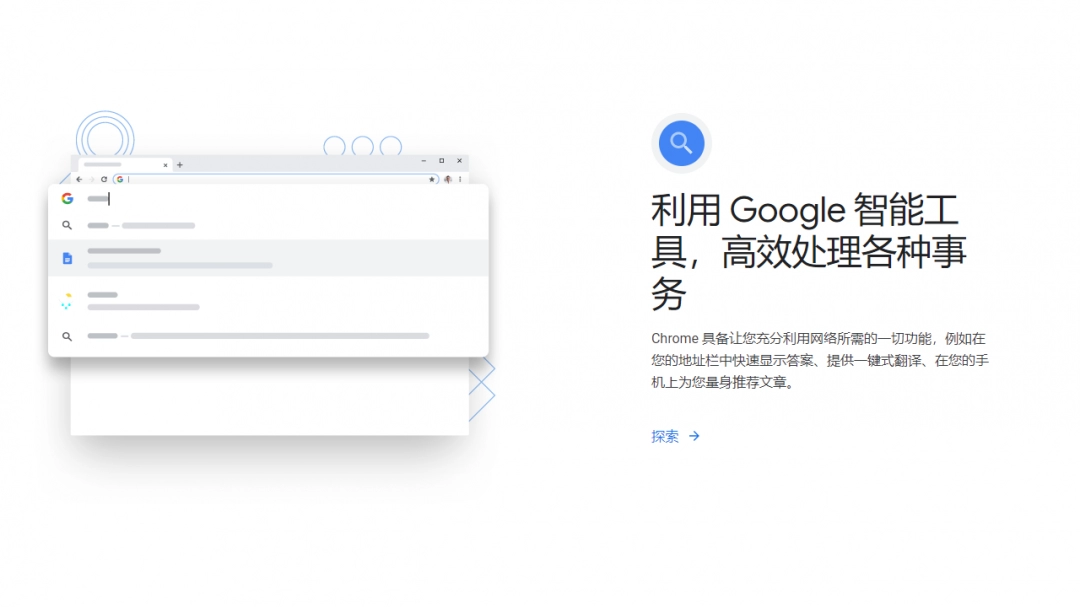Click the plus new-tab button in the illustration
1080x607 pixels.
(180, 165)
